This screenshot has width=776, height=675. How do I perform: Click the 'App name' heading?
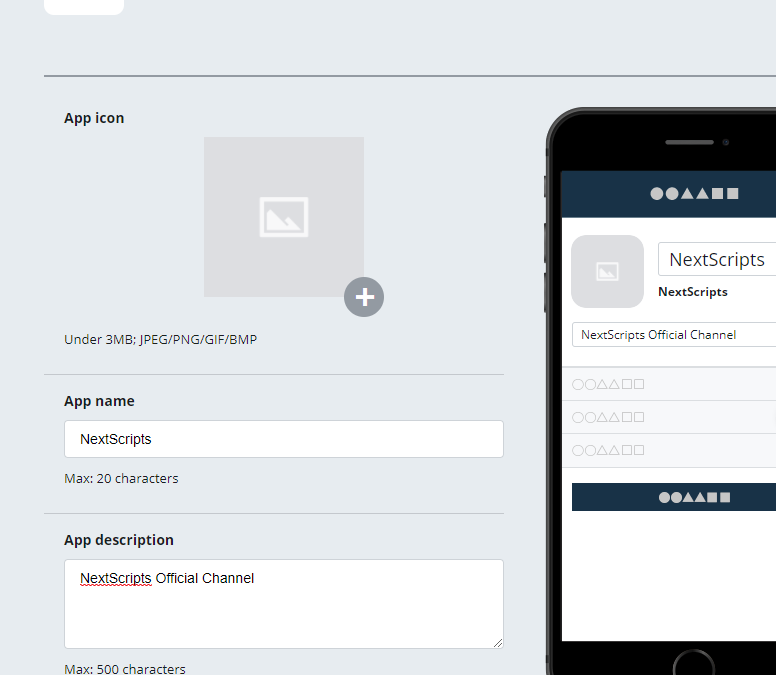coord(99,401)
